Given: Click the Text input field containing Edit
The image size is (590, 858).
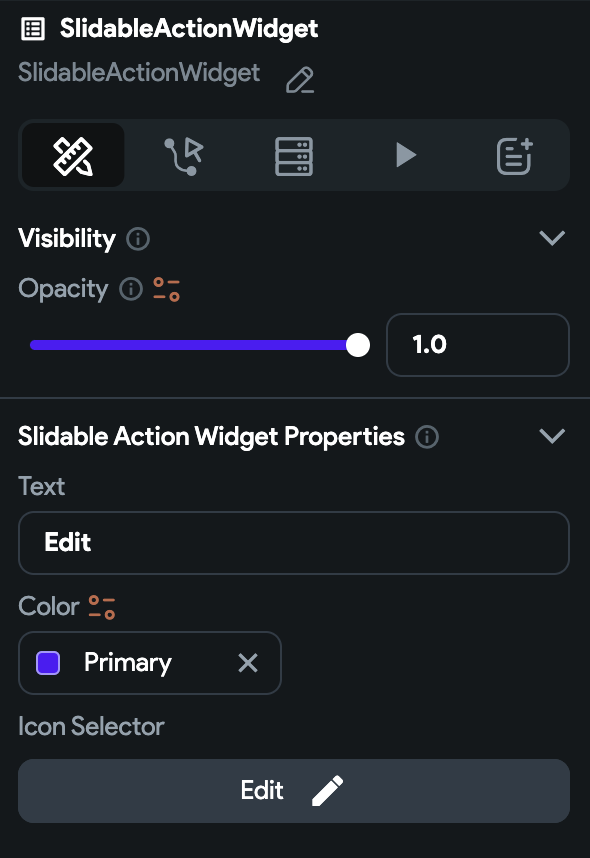Looking at the screenshot, I should pos(294,543).
